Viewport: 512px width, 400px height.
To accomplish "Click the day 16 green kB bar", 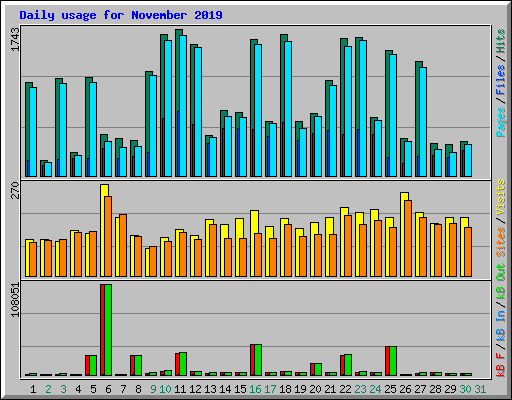I will tap(258, 360).
